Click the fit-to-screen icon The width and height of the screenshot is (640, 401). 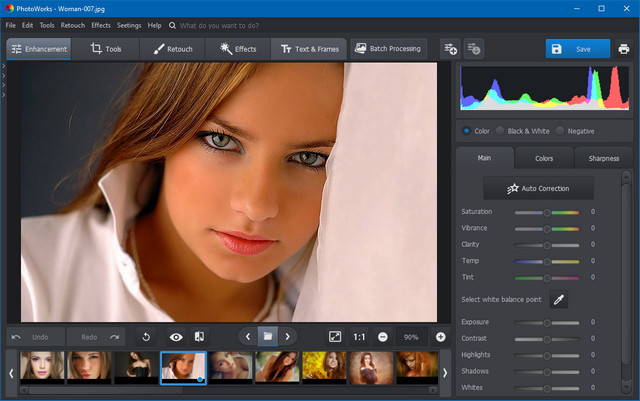(x=335, y=337)
